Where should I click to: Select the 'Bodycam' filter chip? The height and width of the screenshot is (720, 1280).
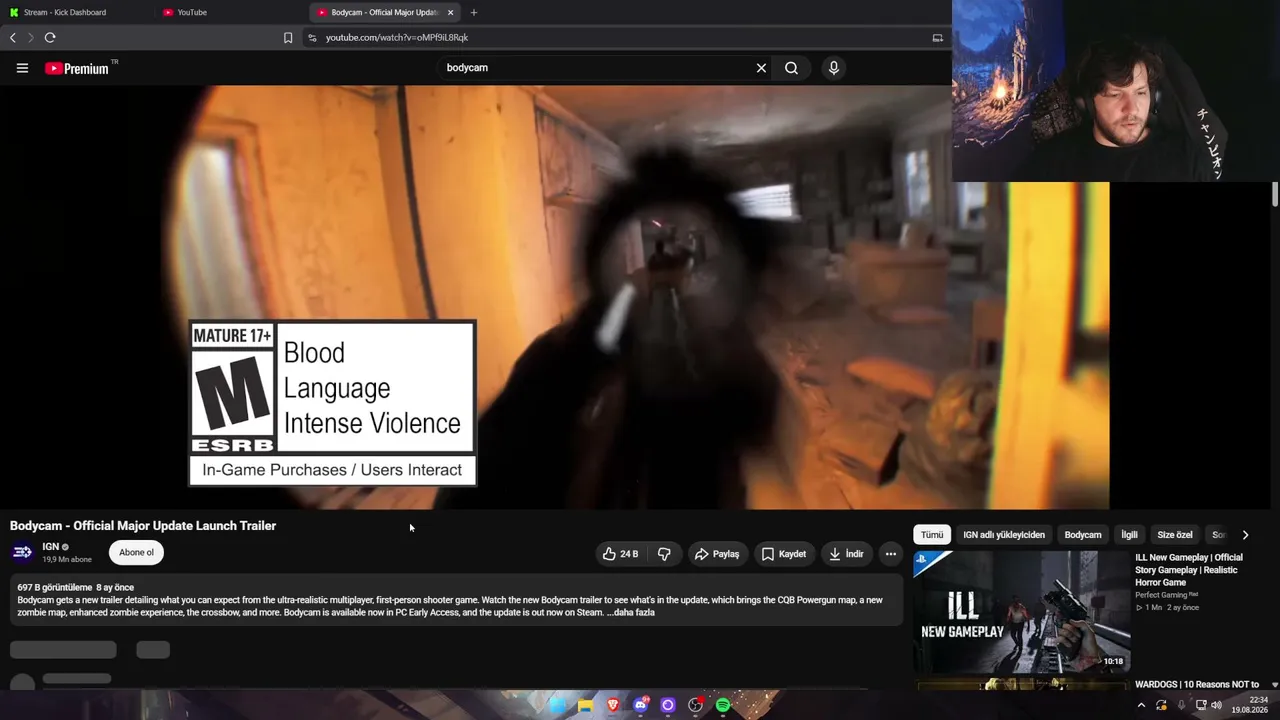pyautogui.click(x=1083, y=535)
